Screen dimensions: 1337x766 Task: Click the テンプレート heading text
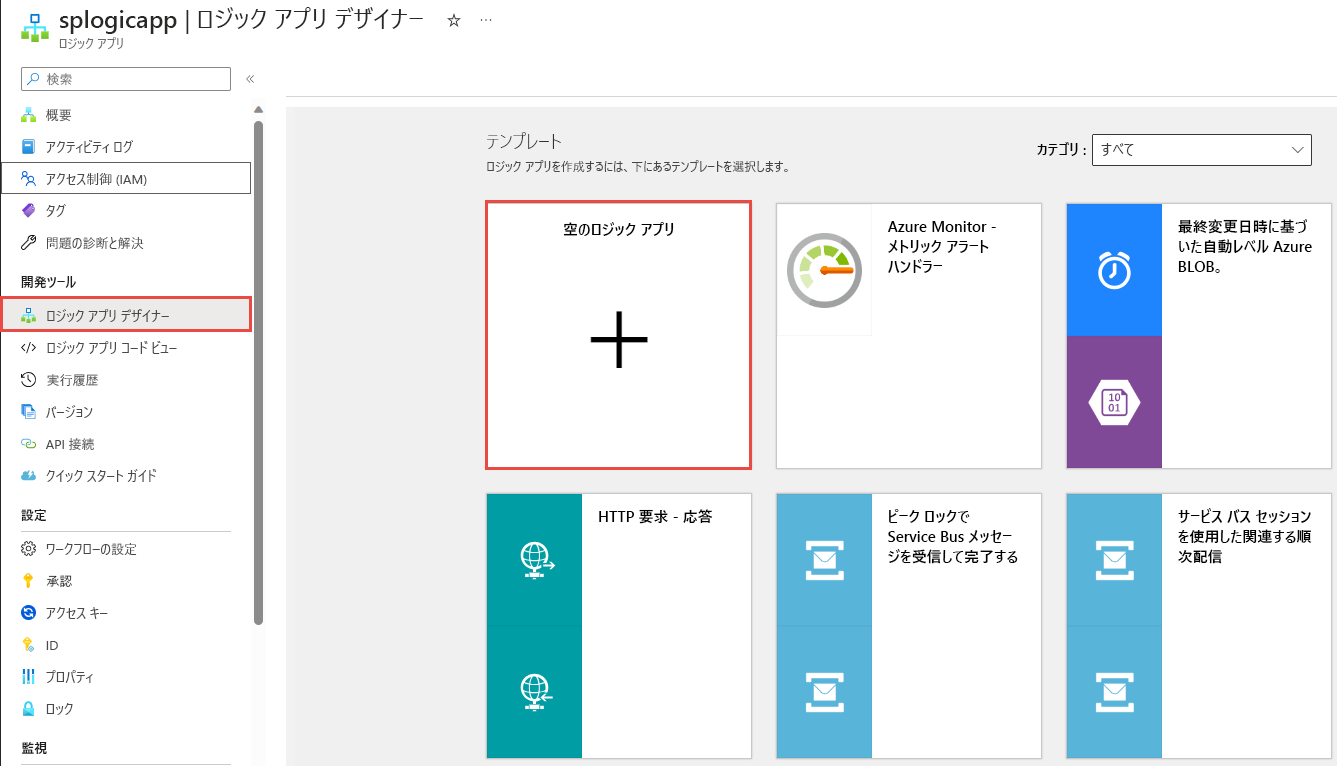[x=524, y=141]
